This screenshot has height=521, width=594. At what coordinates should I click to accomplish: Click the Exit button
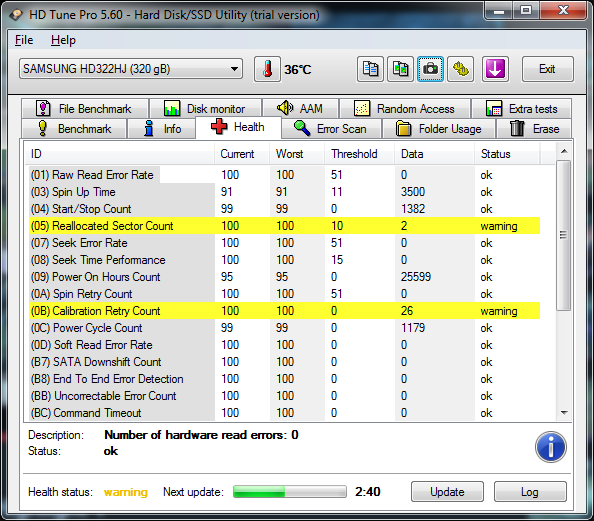pyautogui.click(x=547, y=69)
